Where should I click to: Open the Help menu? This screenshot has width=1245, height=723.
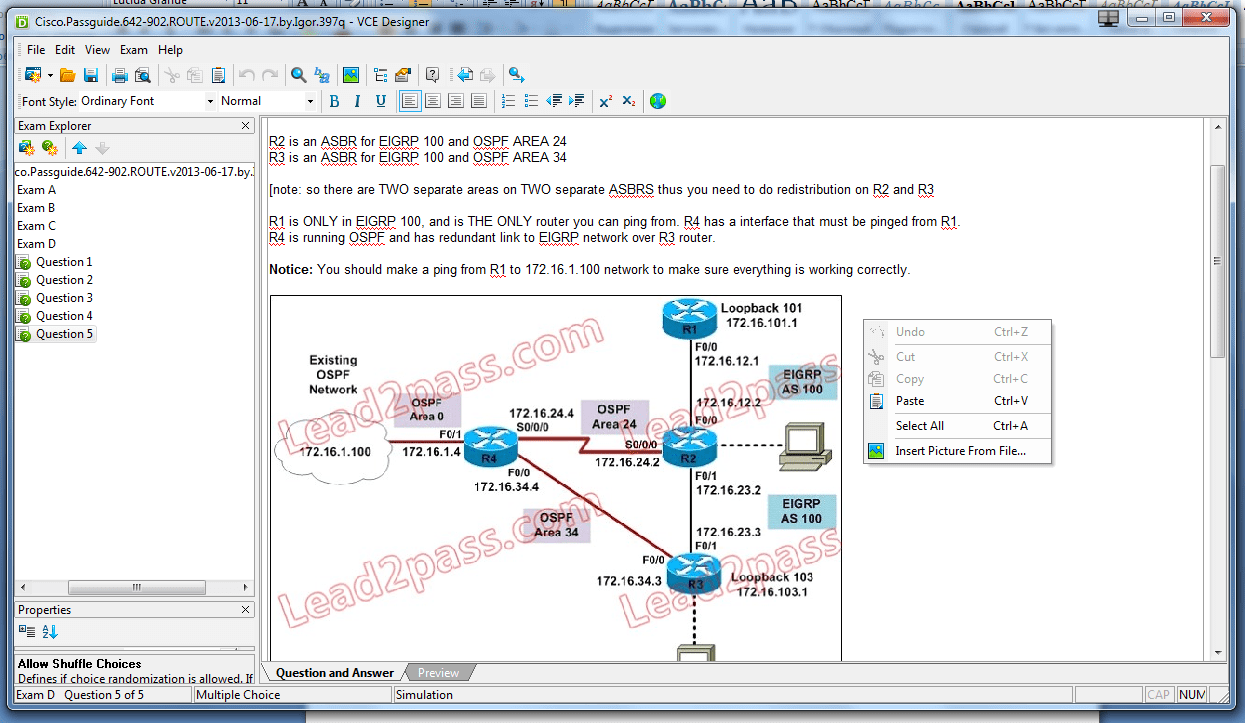pyautogui.click(x=171, y=50)
